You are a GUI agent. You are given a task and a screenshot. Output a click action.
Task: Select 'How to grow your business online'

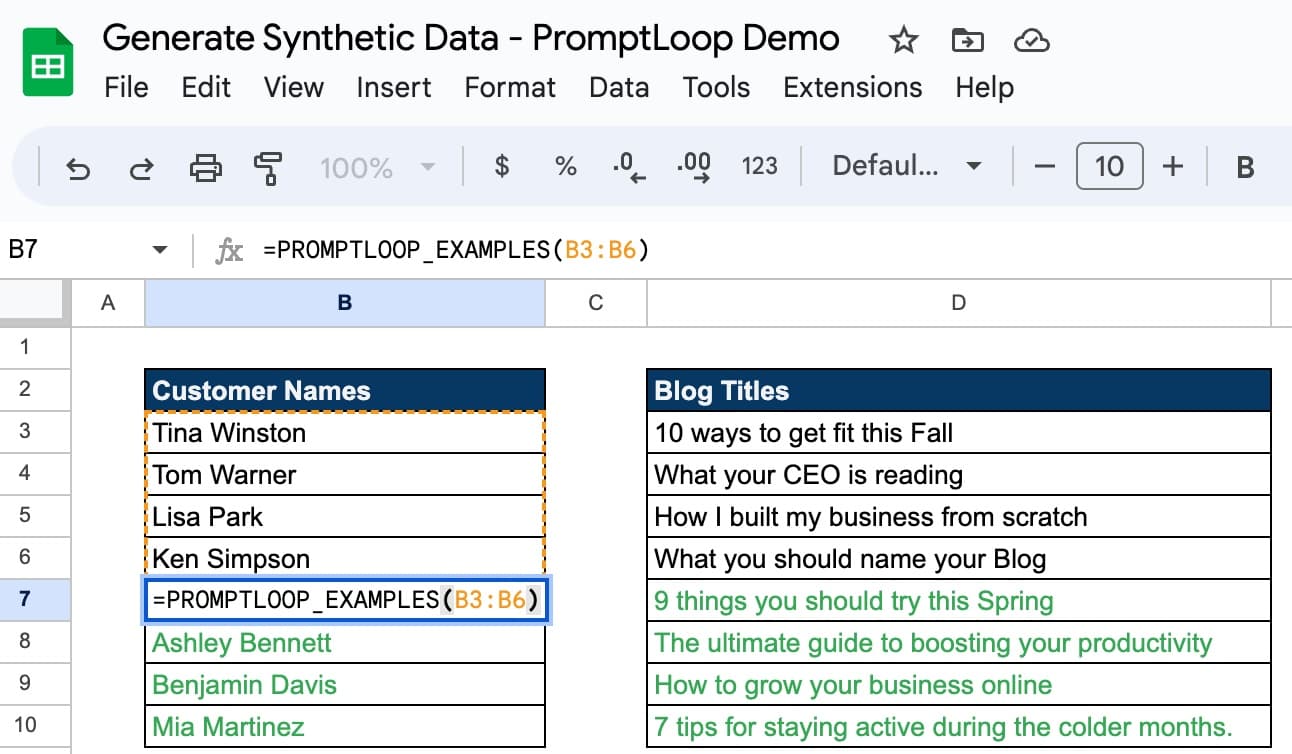[x=959, y=684]
